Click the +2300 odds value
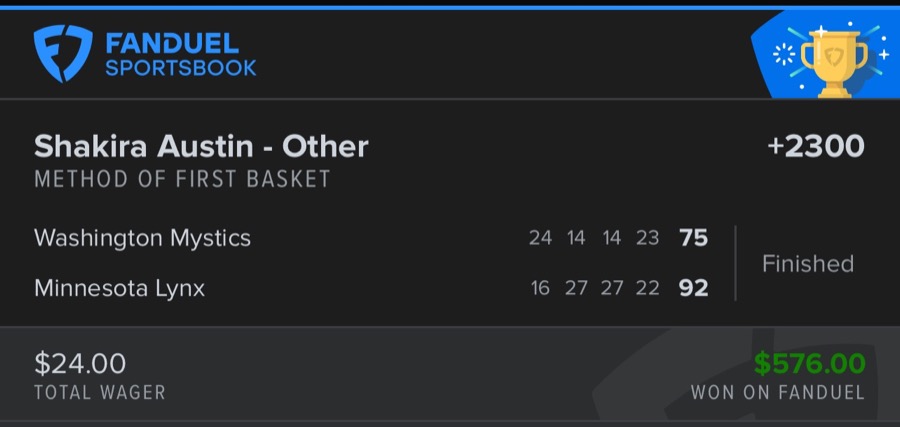900x427 pixels. point(815,147)
